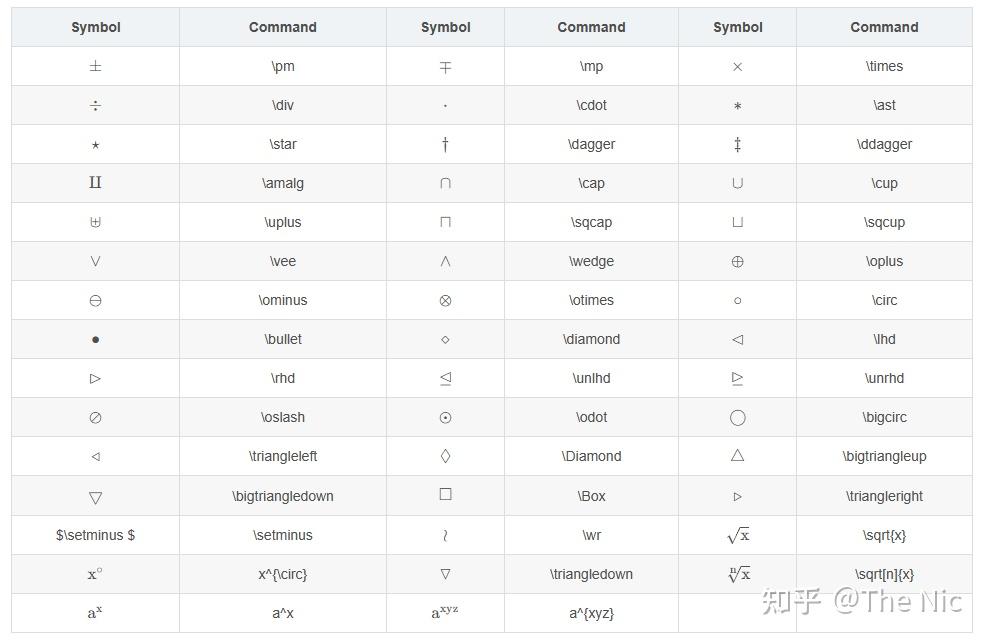Click the big circle symbol for \bigcirc

pos(738,418)
